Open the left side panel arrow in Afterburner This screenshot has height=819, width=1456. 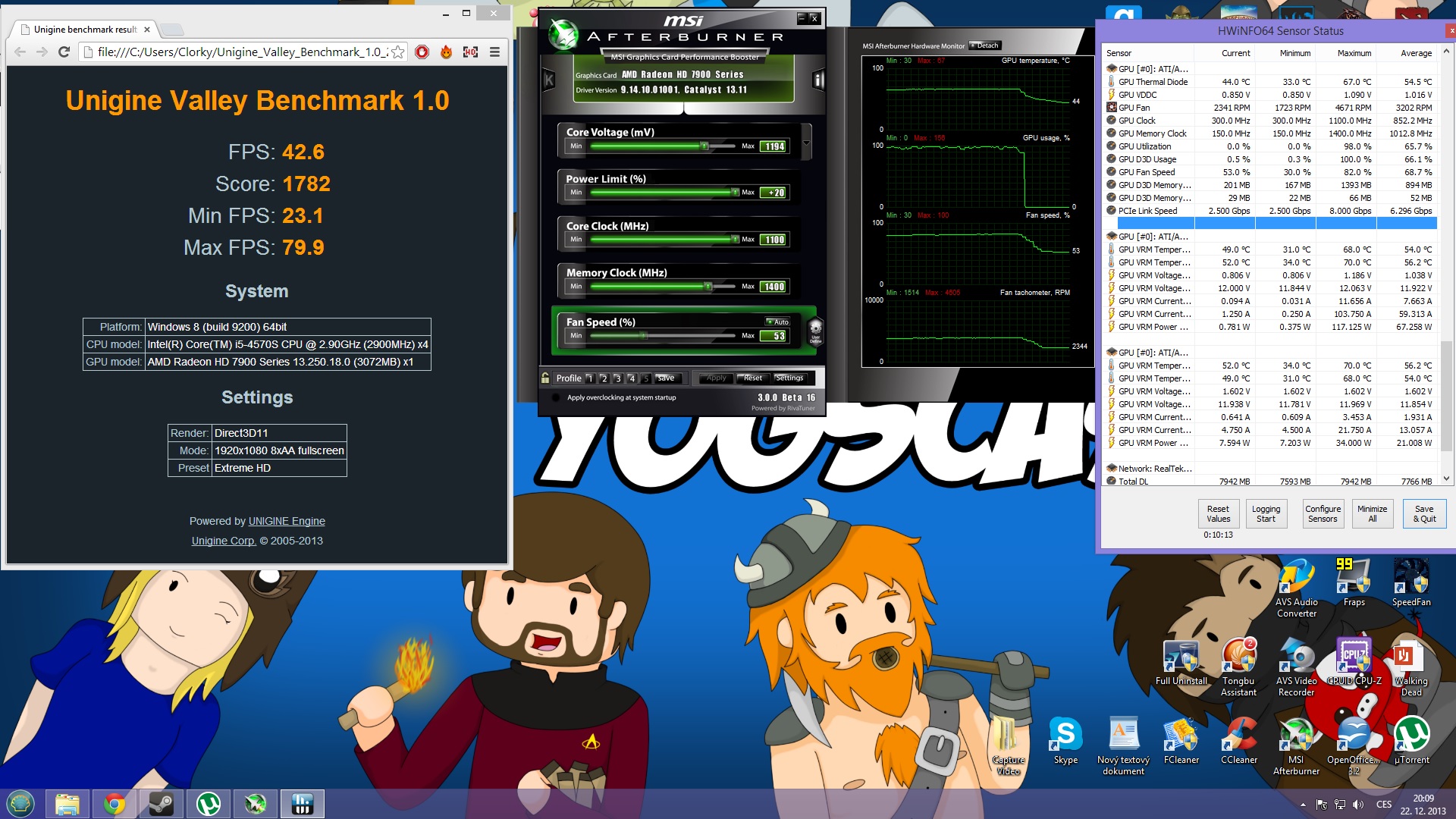[549, 80]
